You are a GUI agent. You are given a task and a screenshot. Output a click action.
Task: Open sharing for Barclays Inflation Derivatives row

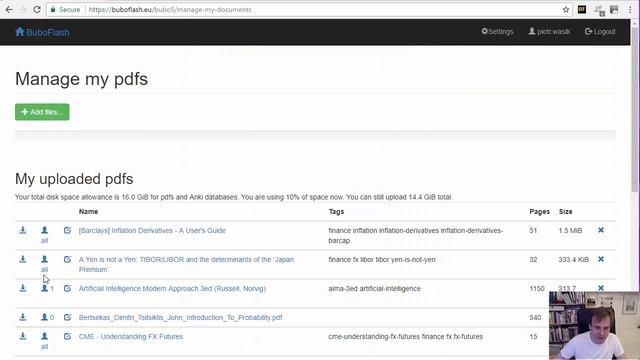(44, 235)
